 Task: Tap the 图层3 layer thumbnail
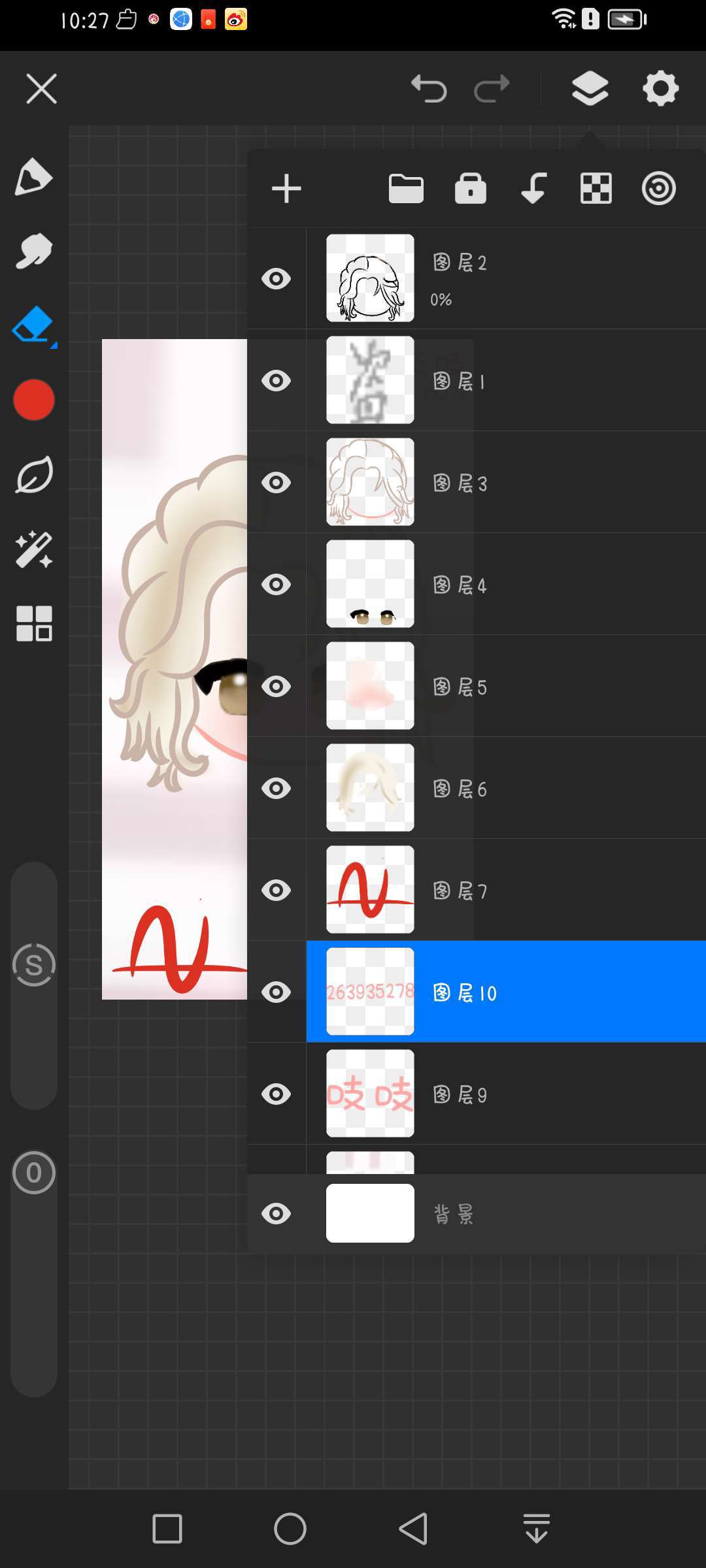(x=370, y=482)
